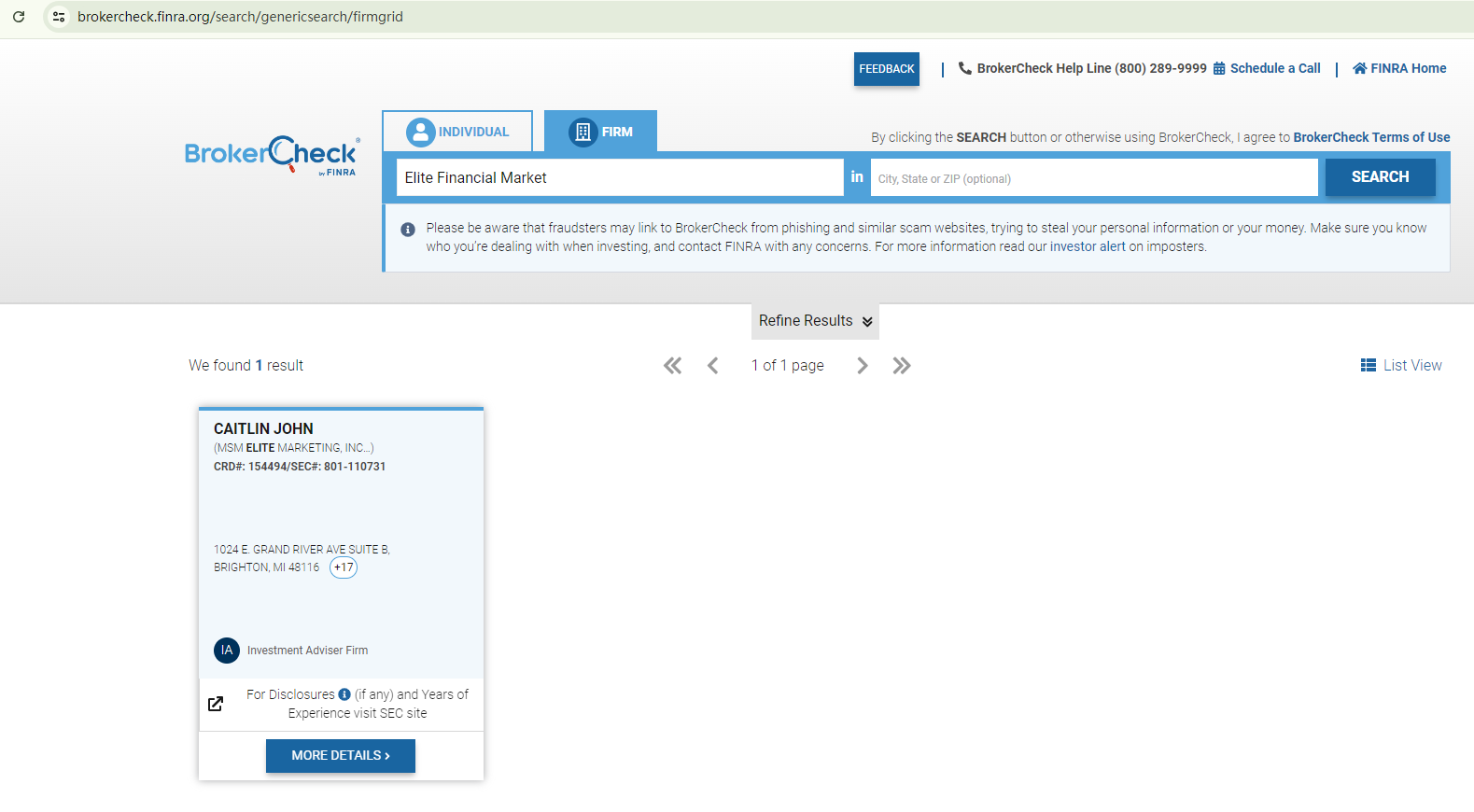The width and height of the screenshot is (1474, 812).
Task: Click the building icon on Firm tab
Action: (x=583, y=132)
